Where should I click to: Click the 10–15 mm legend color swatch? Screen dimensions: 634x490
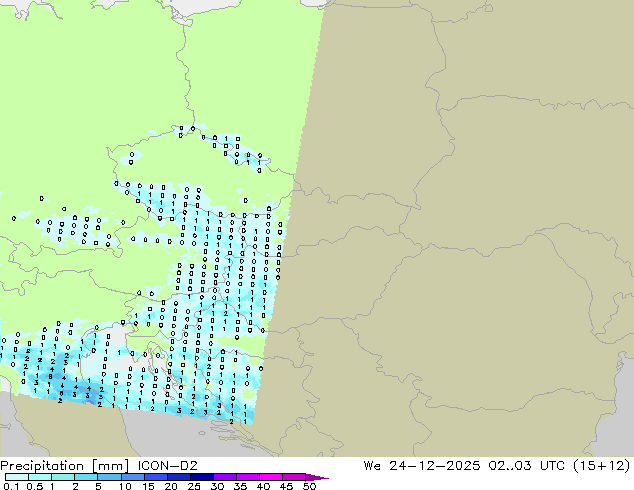coord(132,477)
